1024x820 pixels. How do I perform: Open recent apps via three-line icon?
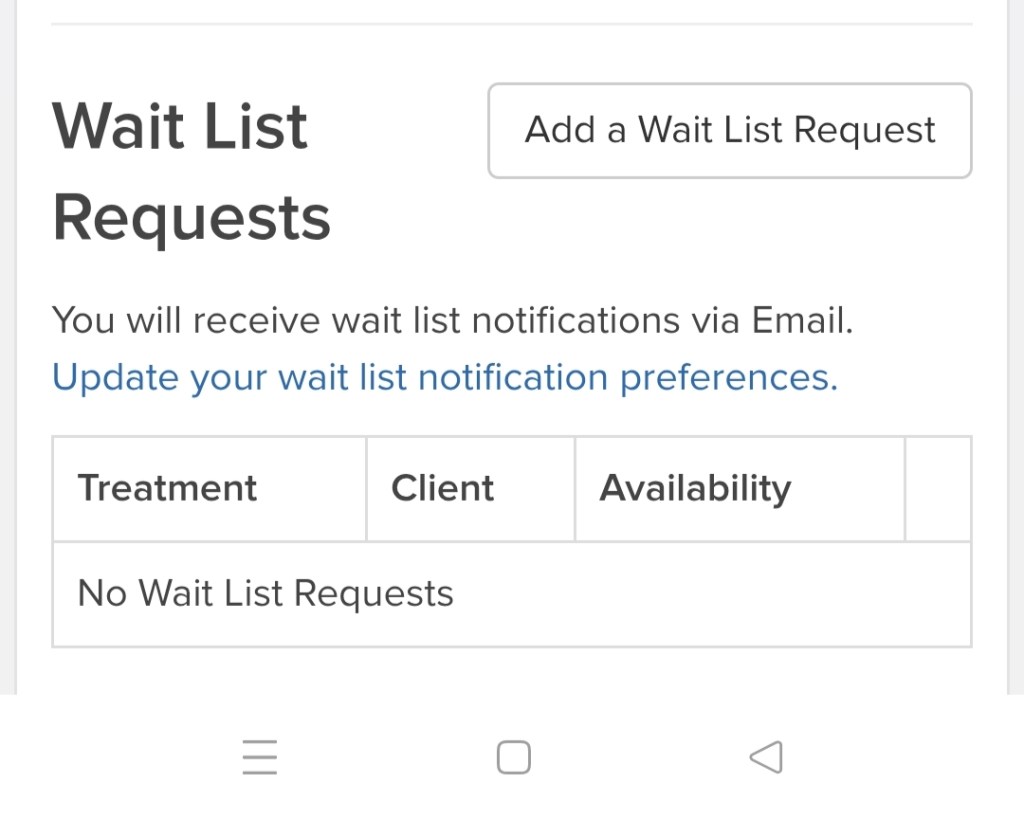pyautogui.click(x=260, y=758)
